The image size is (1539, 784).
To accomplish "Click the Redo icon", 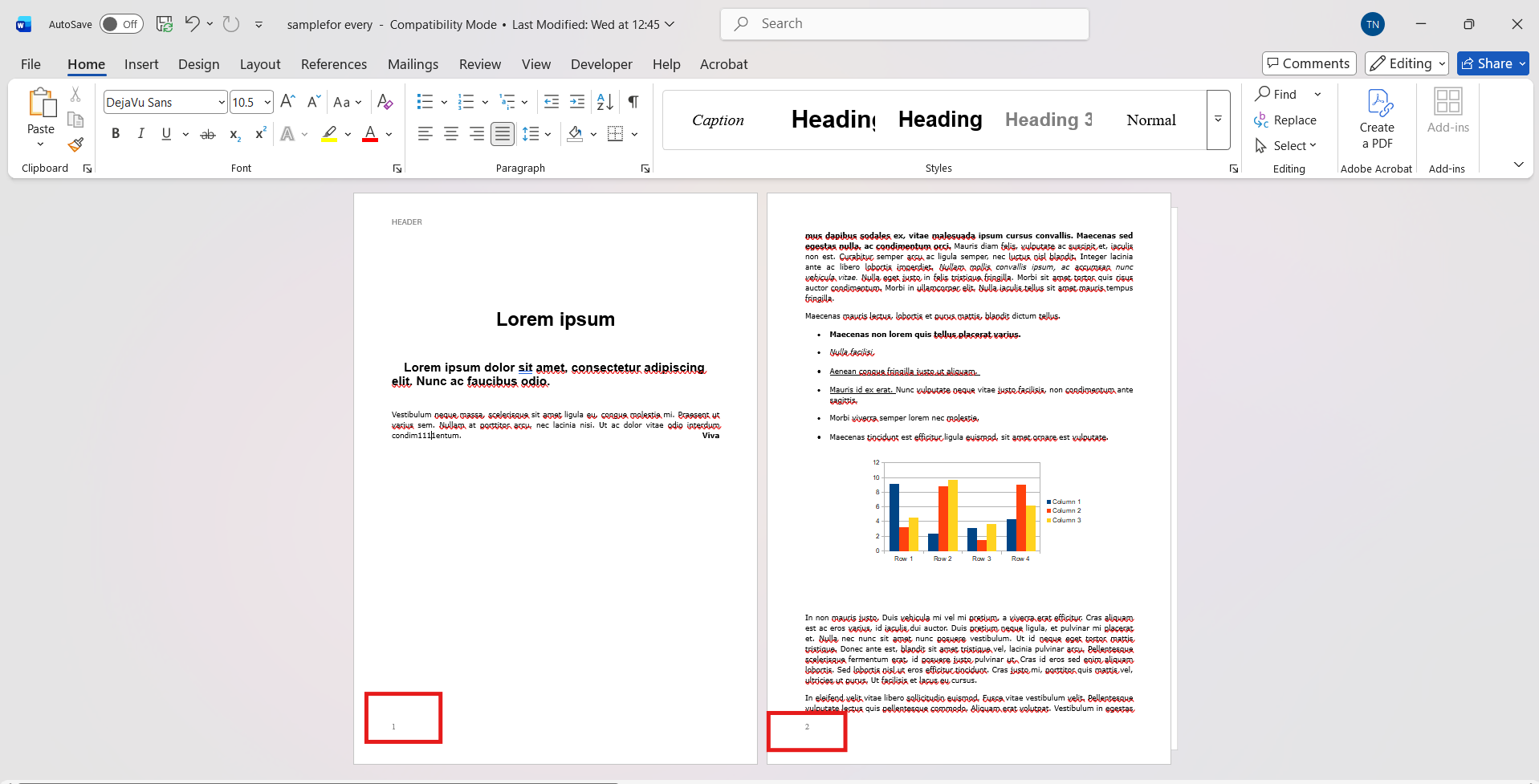I will 231,24.
